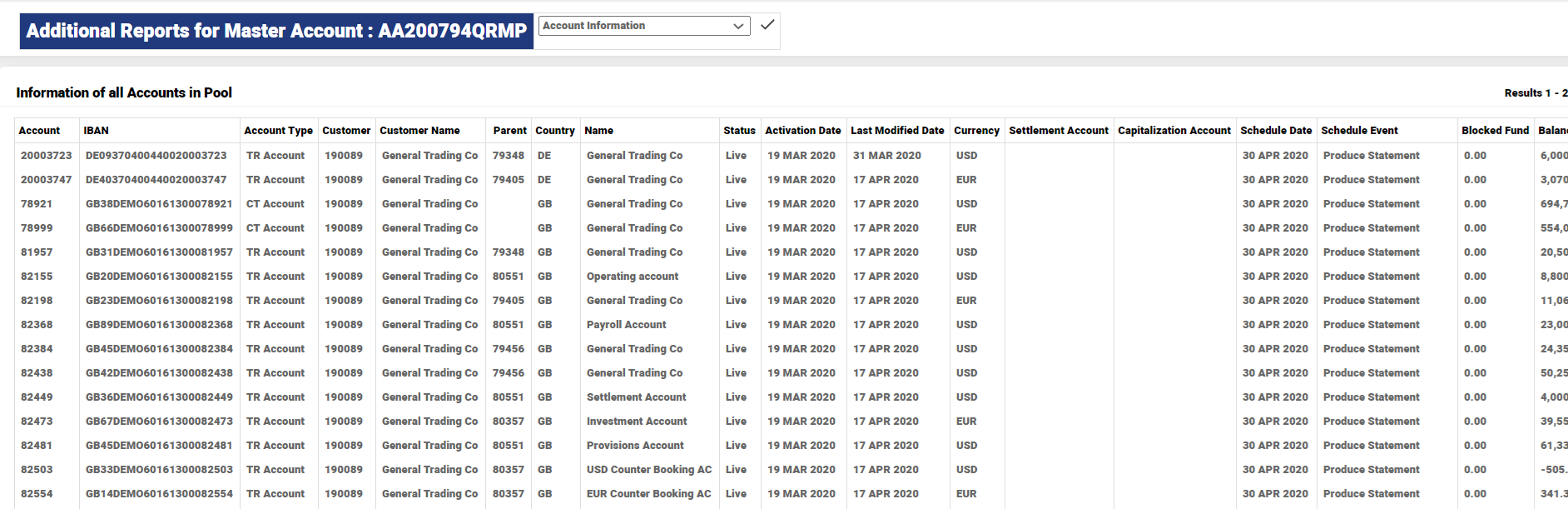Click the USD Counter Booking AC cell
This screenshot has height=509, width=1568.
point(648,470)
